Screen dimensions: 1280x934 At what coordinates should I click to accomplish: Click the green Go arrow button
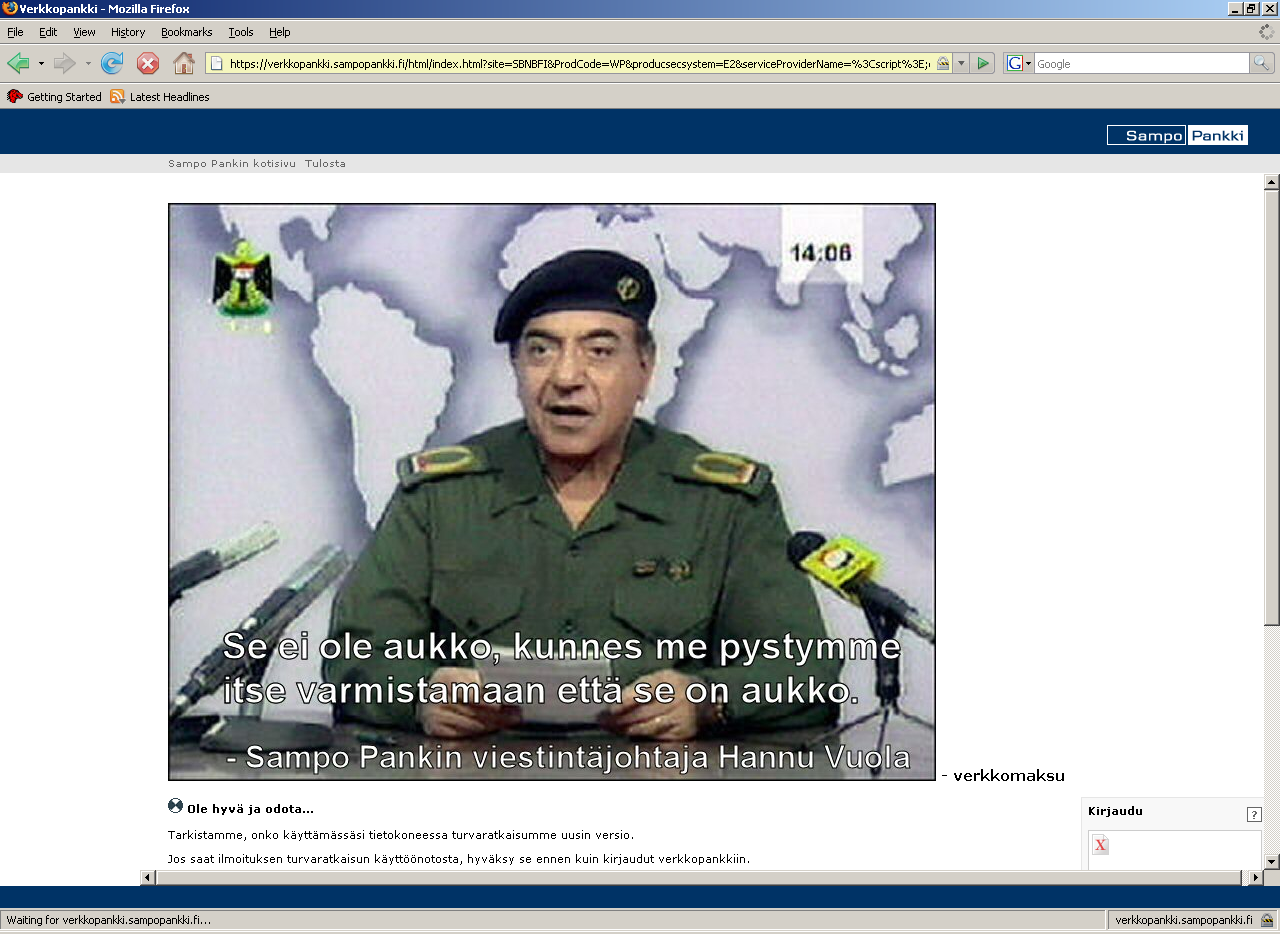983,64
